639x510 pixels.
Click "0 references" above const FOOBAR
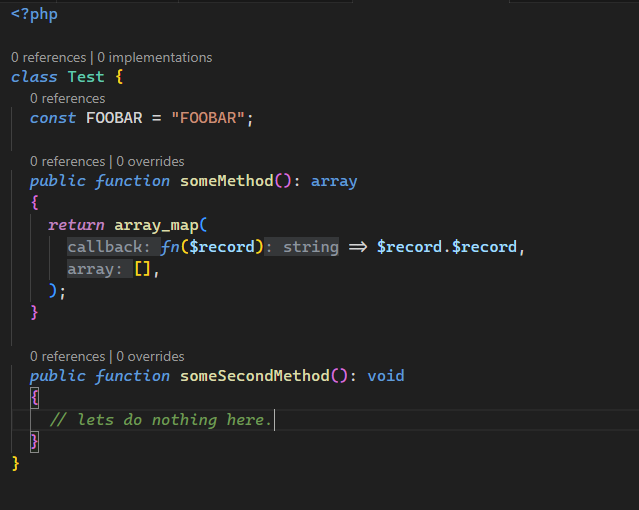pyautogui.click(x=67, y=98)
